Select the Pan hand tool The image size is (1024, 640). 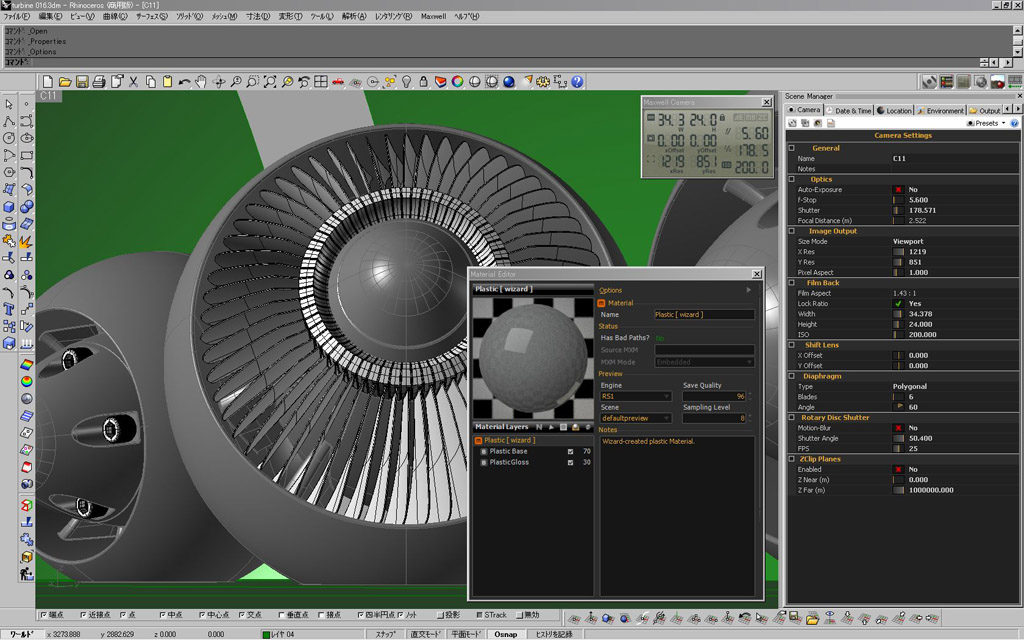click(201, 81)
